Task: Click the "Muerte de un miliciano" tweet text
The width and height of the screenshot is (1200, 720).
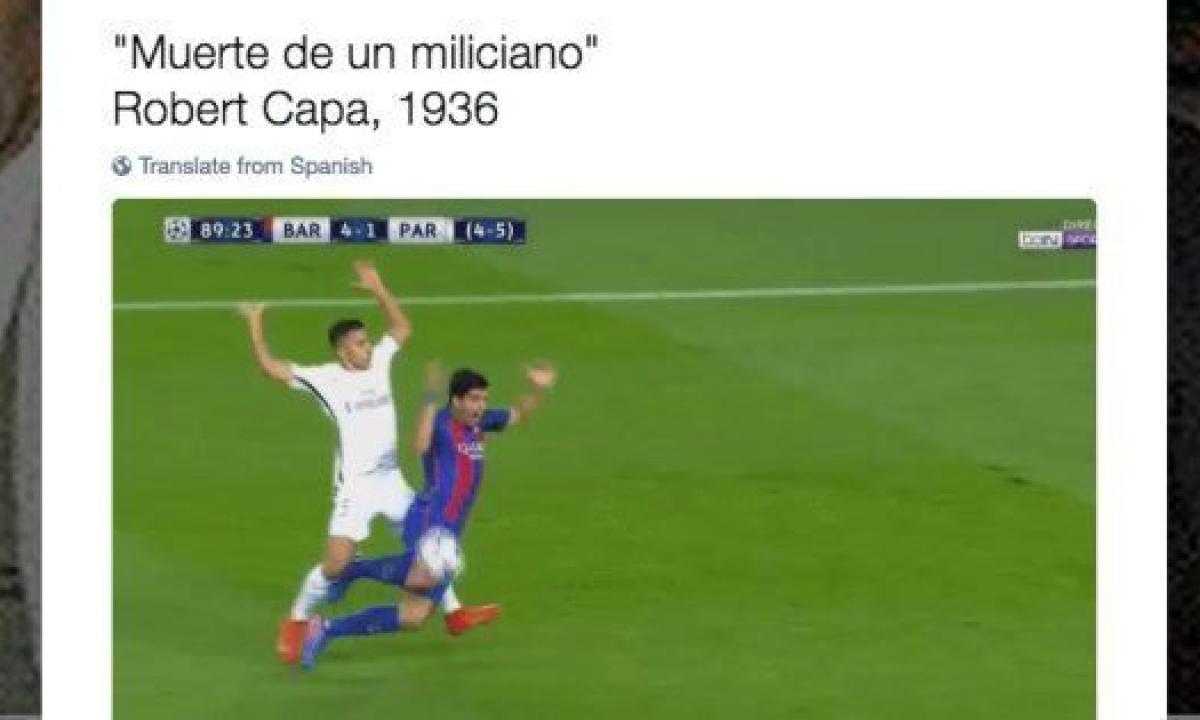Action: 348,52
